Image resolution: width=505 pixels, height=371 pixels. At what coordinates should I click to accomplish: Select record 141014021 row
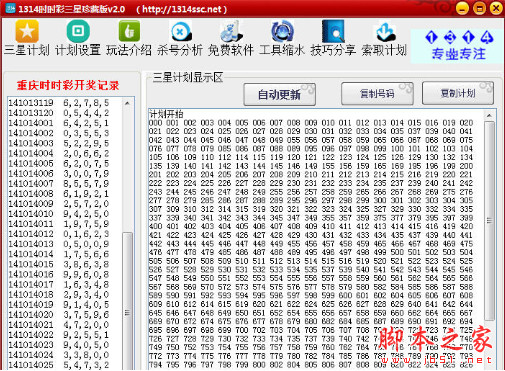click(x=59, y=324)
